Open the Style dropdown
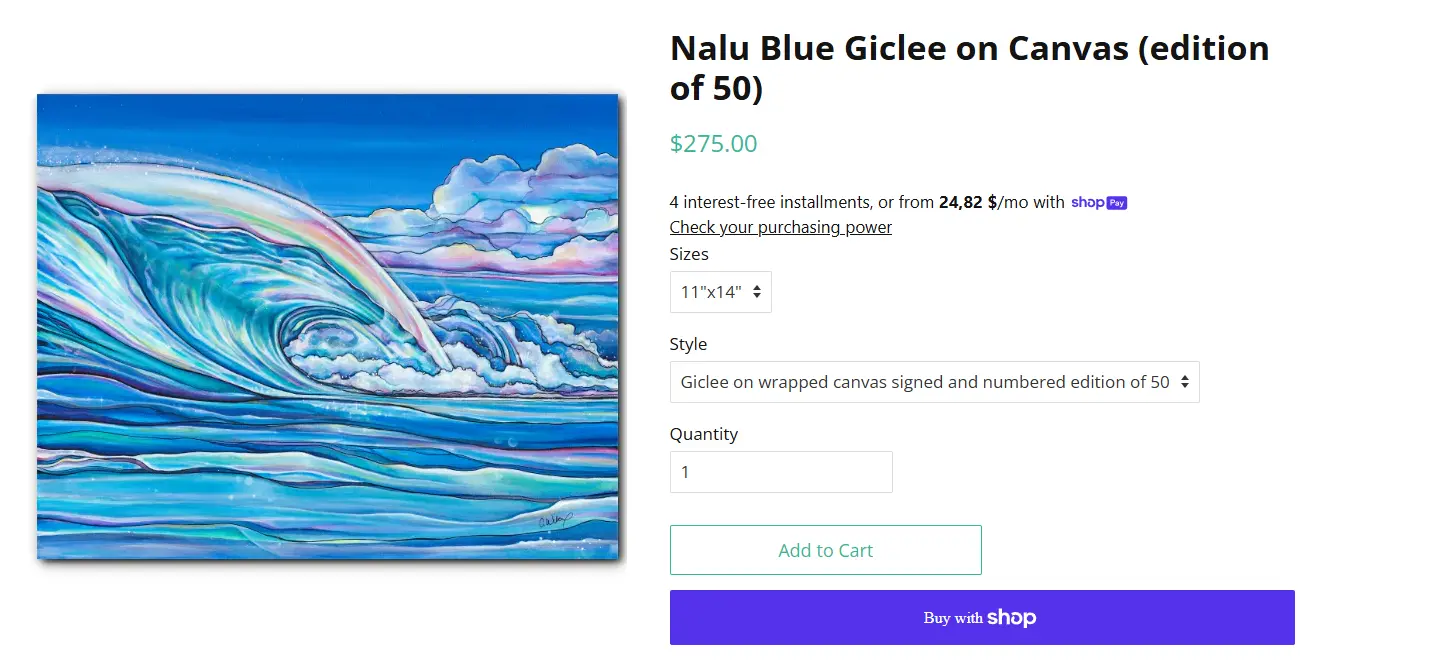 (x=934, y=381)
